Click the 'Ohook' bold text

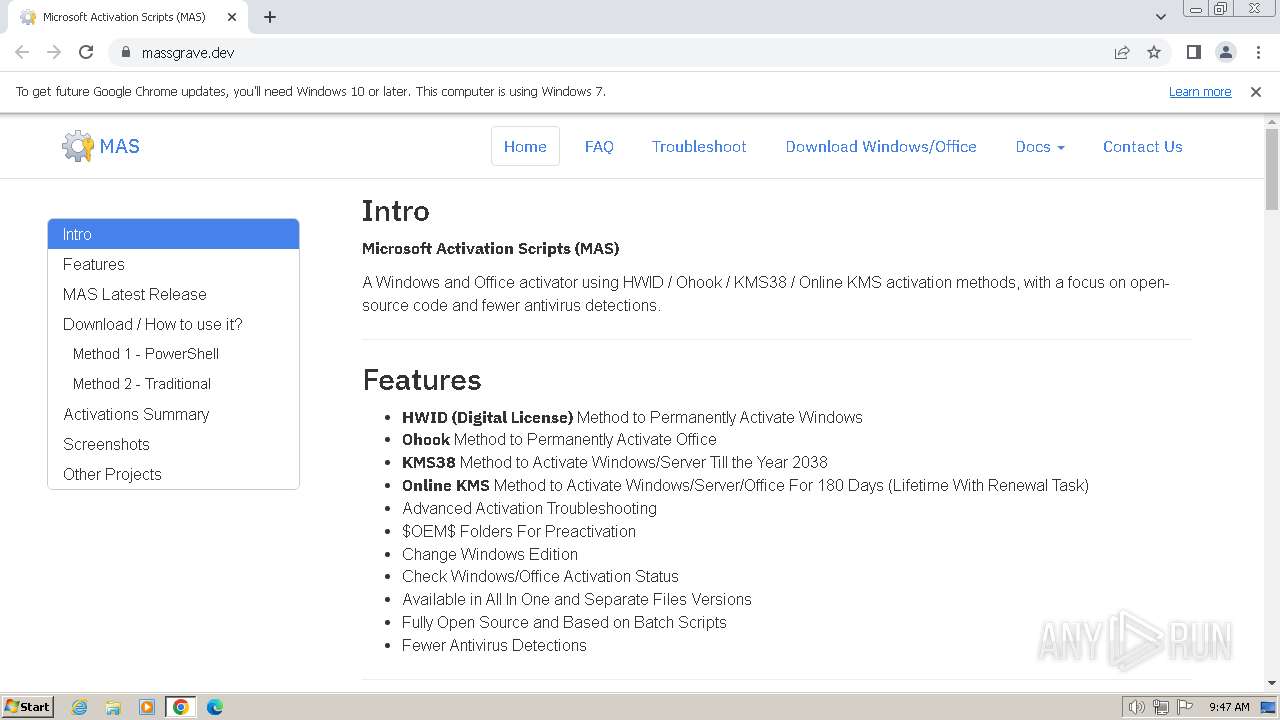(426, 439)
